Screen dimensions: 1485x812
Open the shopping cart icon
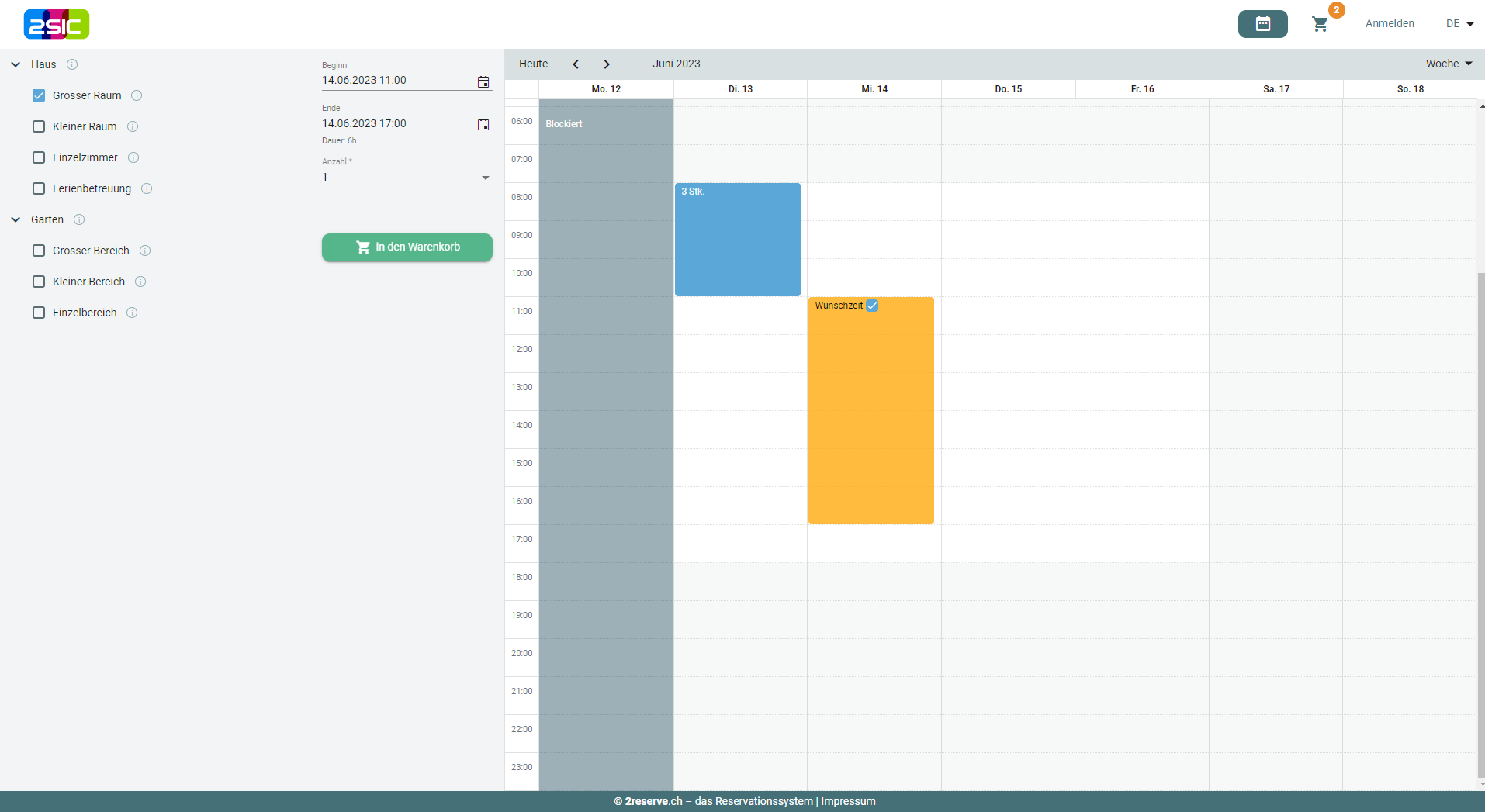pos(1320,24)
